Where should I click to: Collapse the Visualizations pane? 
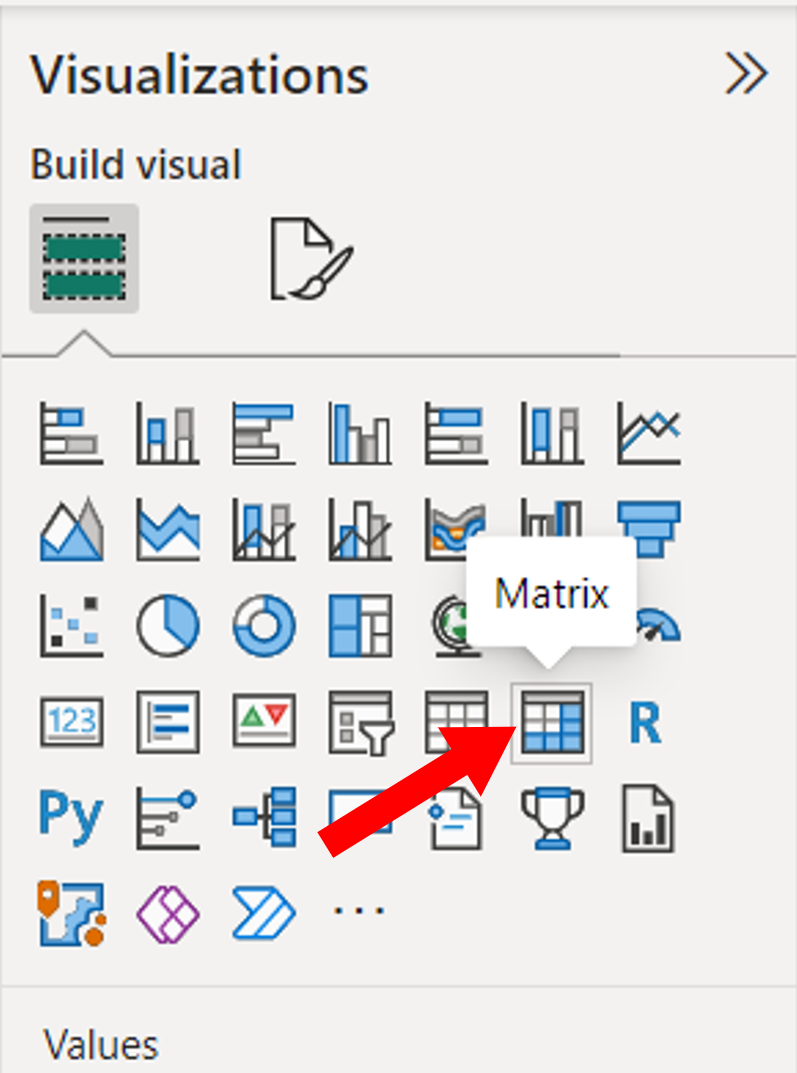[745, 73]
